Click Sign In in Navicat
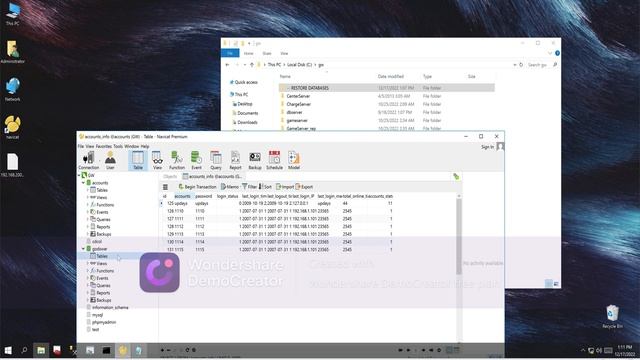The height and width of the screenshot is (360, 640). point(487,147)
